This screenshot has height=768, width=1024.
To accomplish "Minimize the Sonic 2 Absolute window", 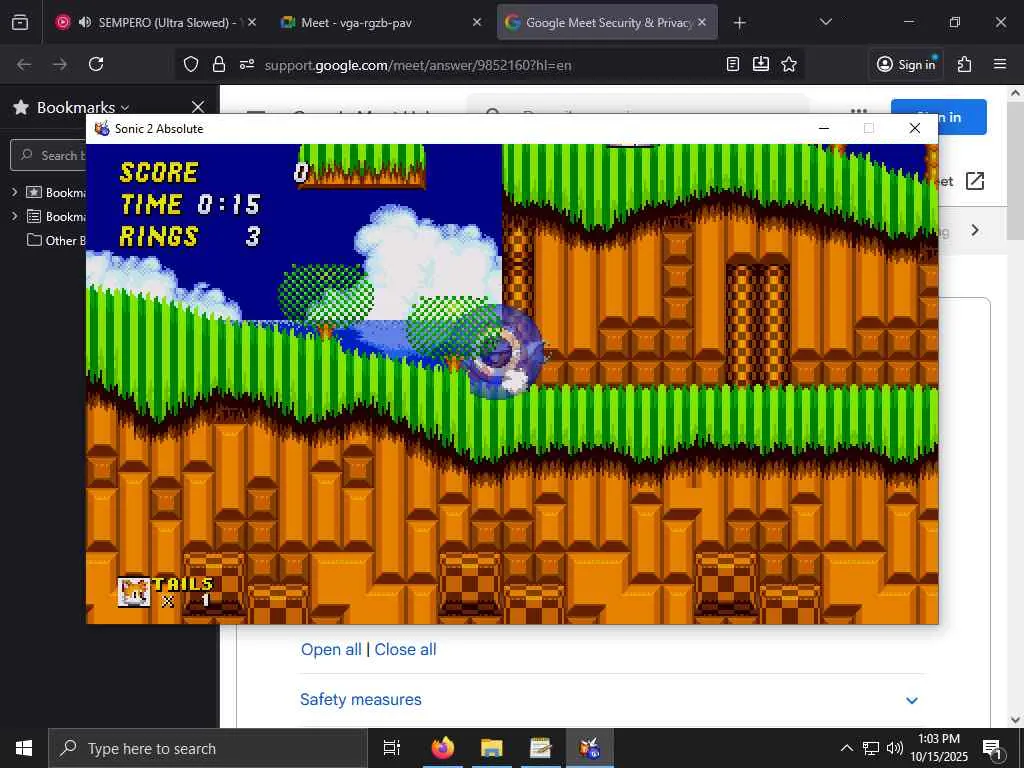I will point(824,129).
